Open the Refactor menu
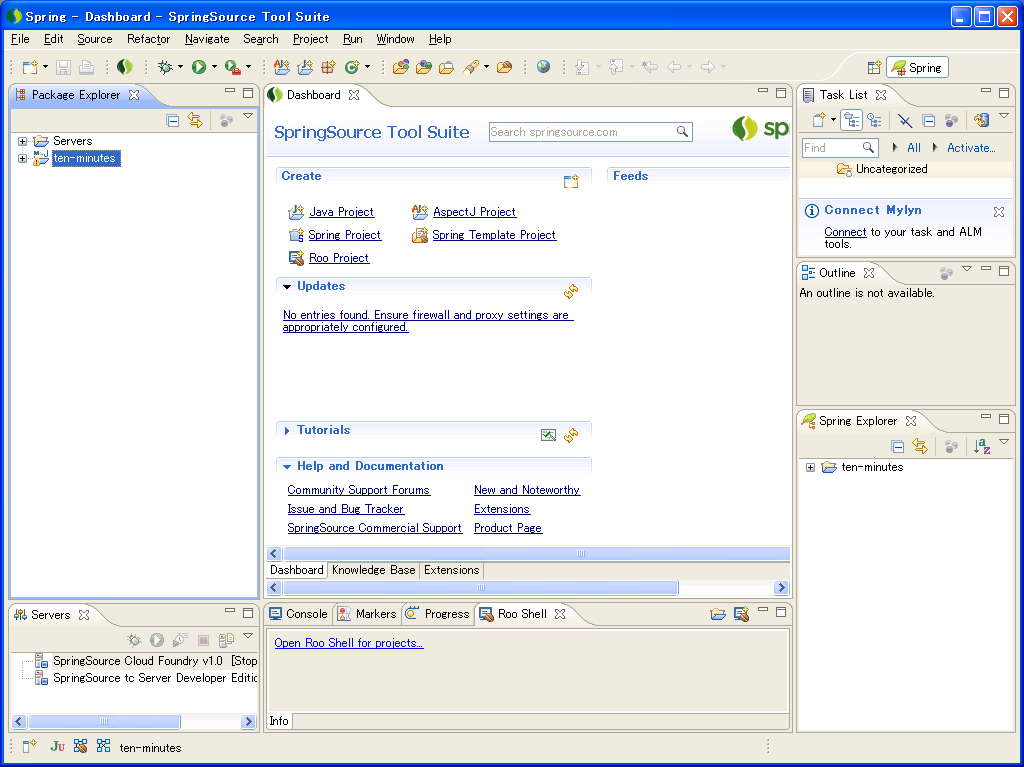Screen dimensions: 1024x767 pos(148,39)
